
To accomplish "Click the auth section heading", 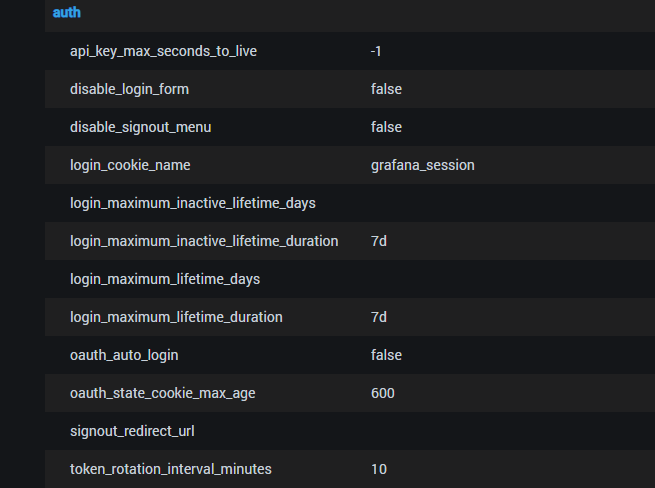I will [66, 13].
